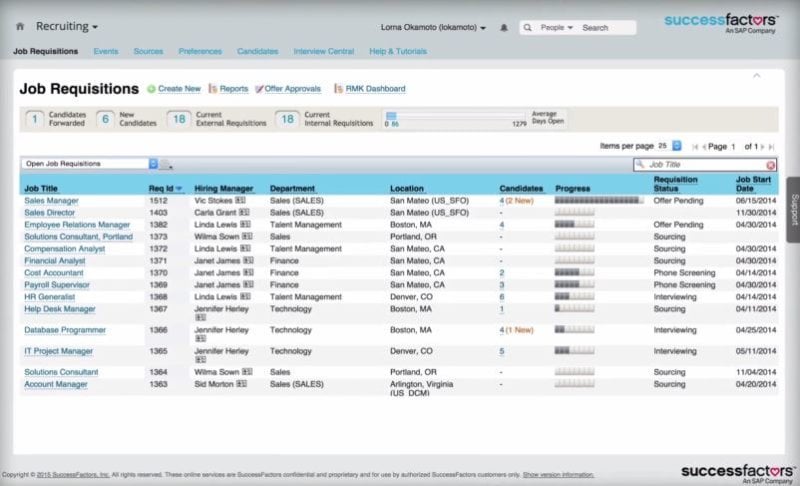
Task: Open the notifications bell
Action: point(504,28)
